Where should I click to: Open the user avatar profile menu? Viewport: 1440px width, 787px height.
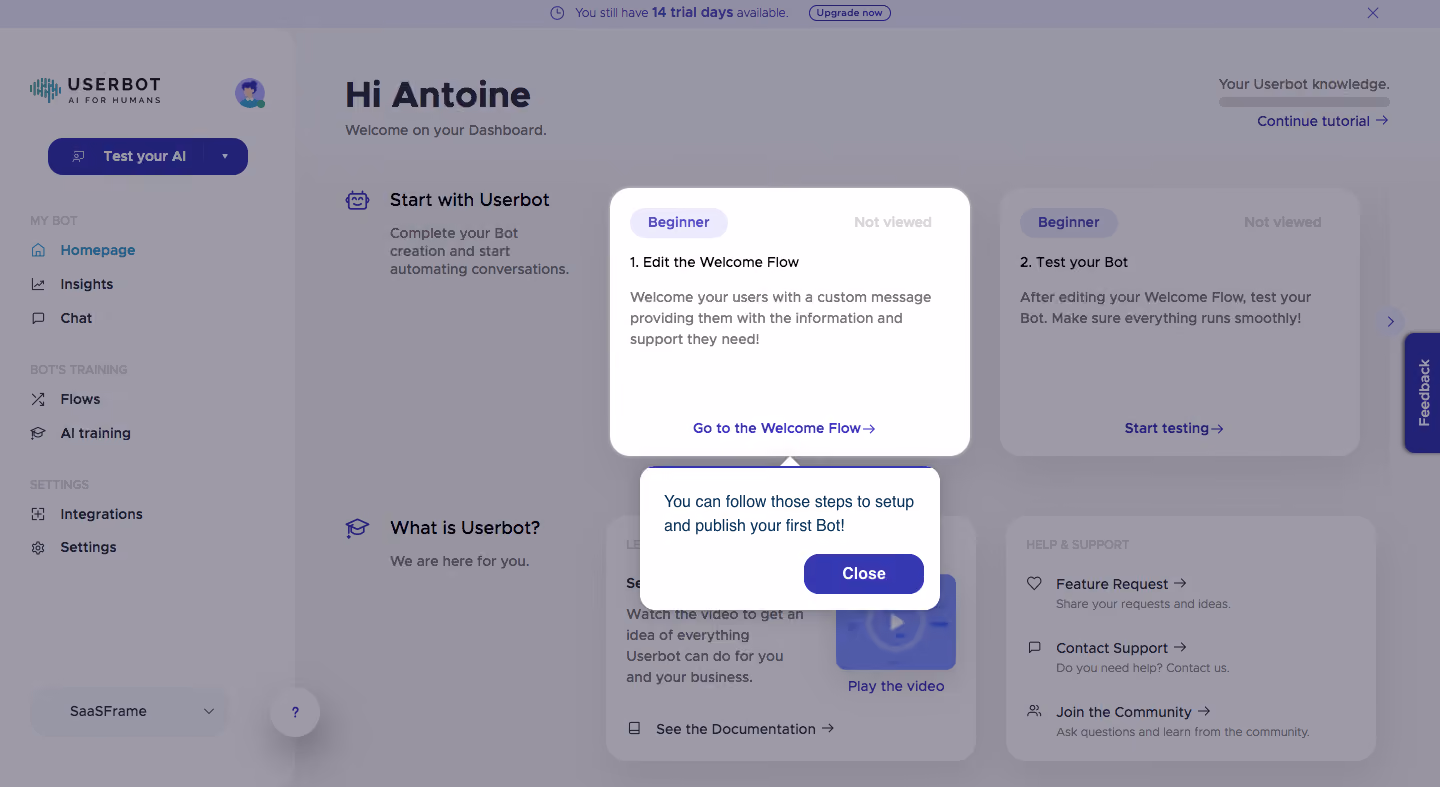click(x=250, y=93)
